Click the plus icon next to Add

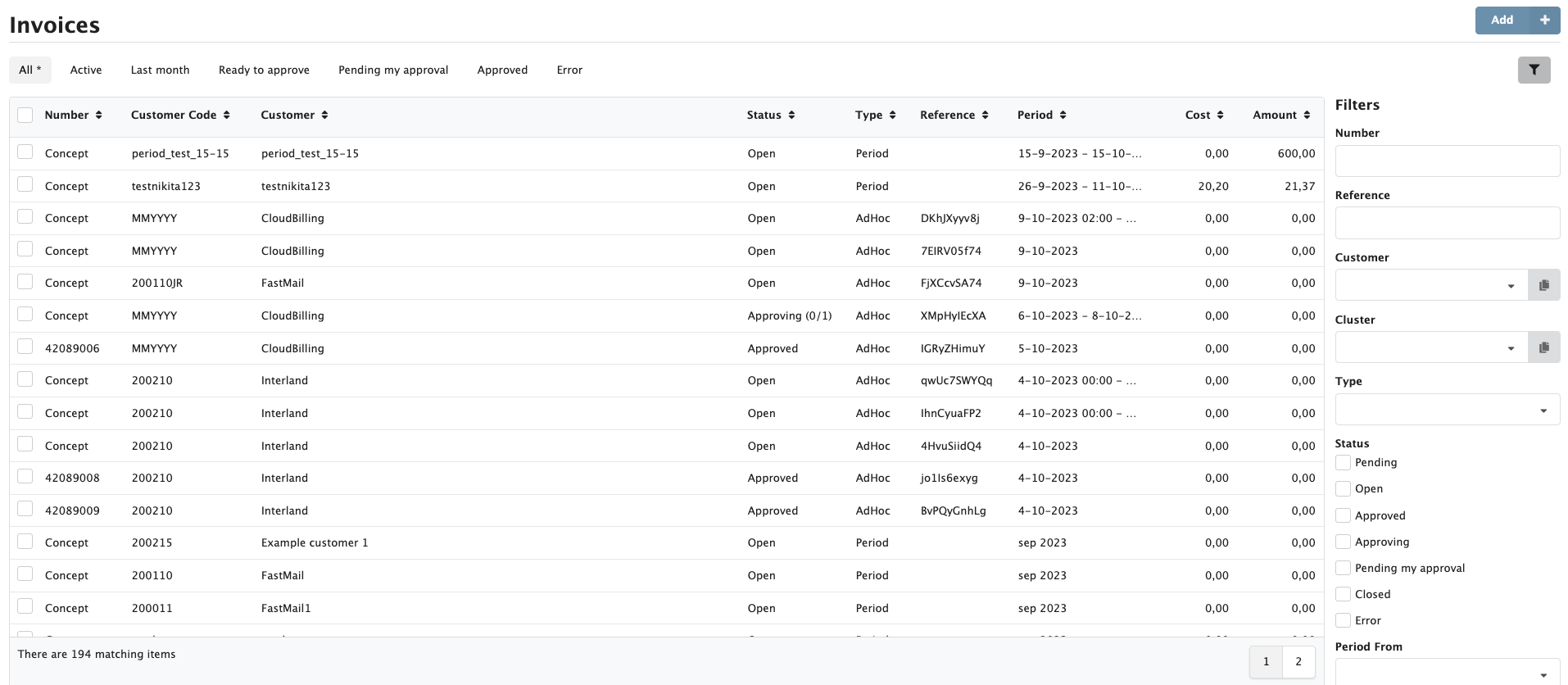pos(1544,20)
